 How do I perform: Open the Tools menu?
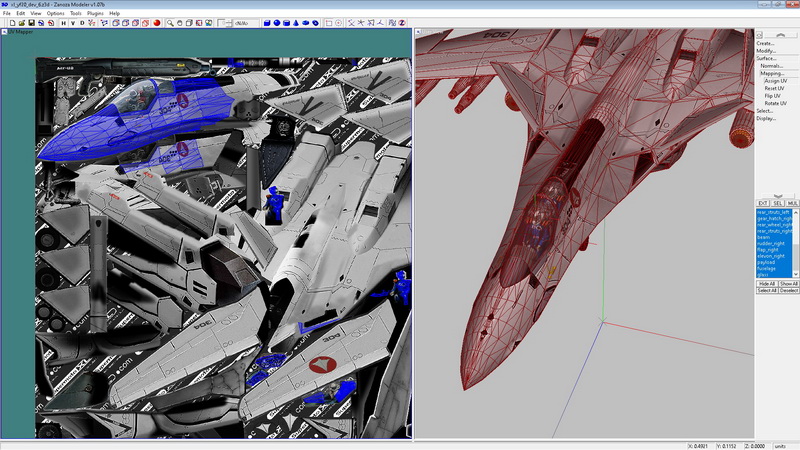coord(75,13)
